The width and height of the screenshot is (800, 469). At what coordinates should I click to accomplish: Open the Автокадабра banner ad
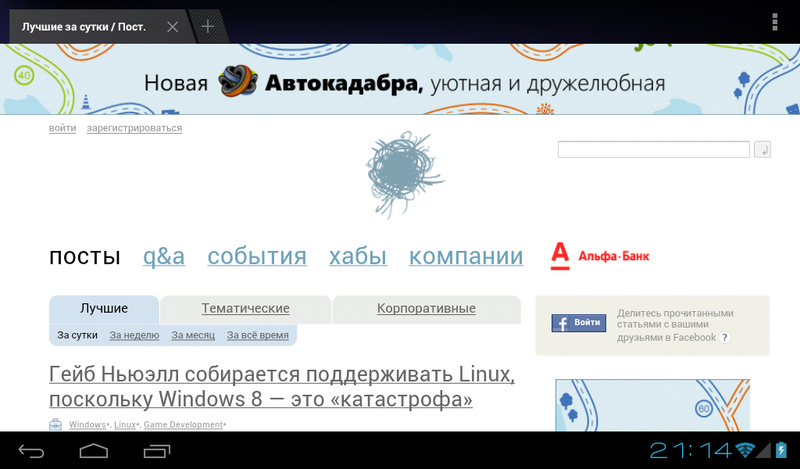(x=400, y=79)
